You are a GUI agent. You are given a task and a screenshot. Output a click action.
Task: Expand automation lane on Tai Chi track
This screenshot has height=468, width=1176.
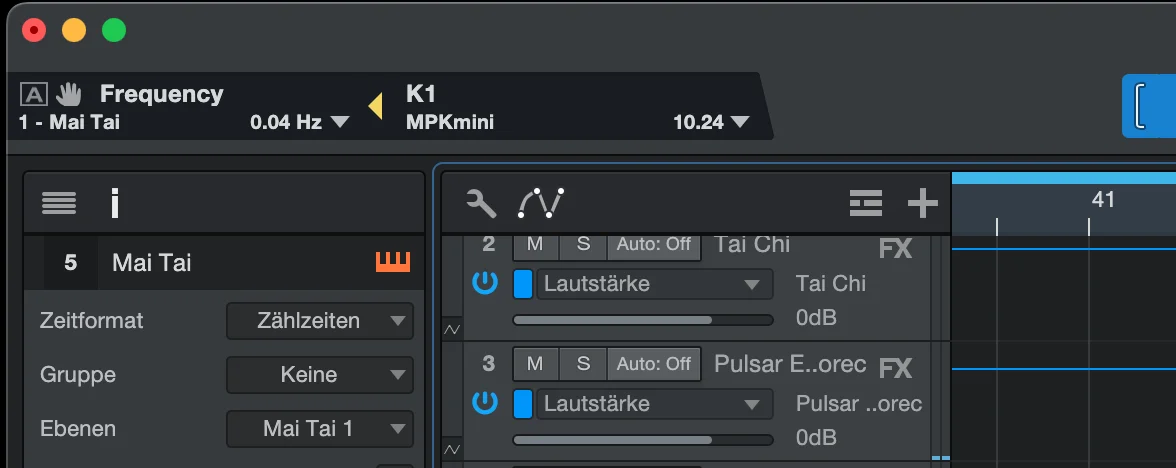(x=452, y=329)
